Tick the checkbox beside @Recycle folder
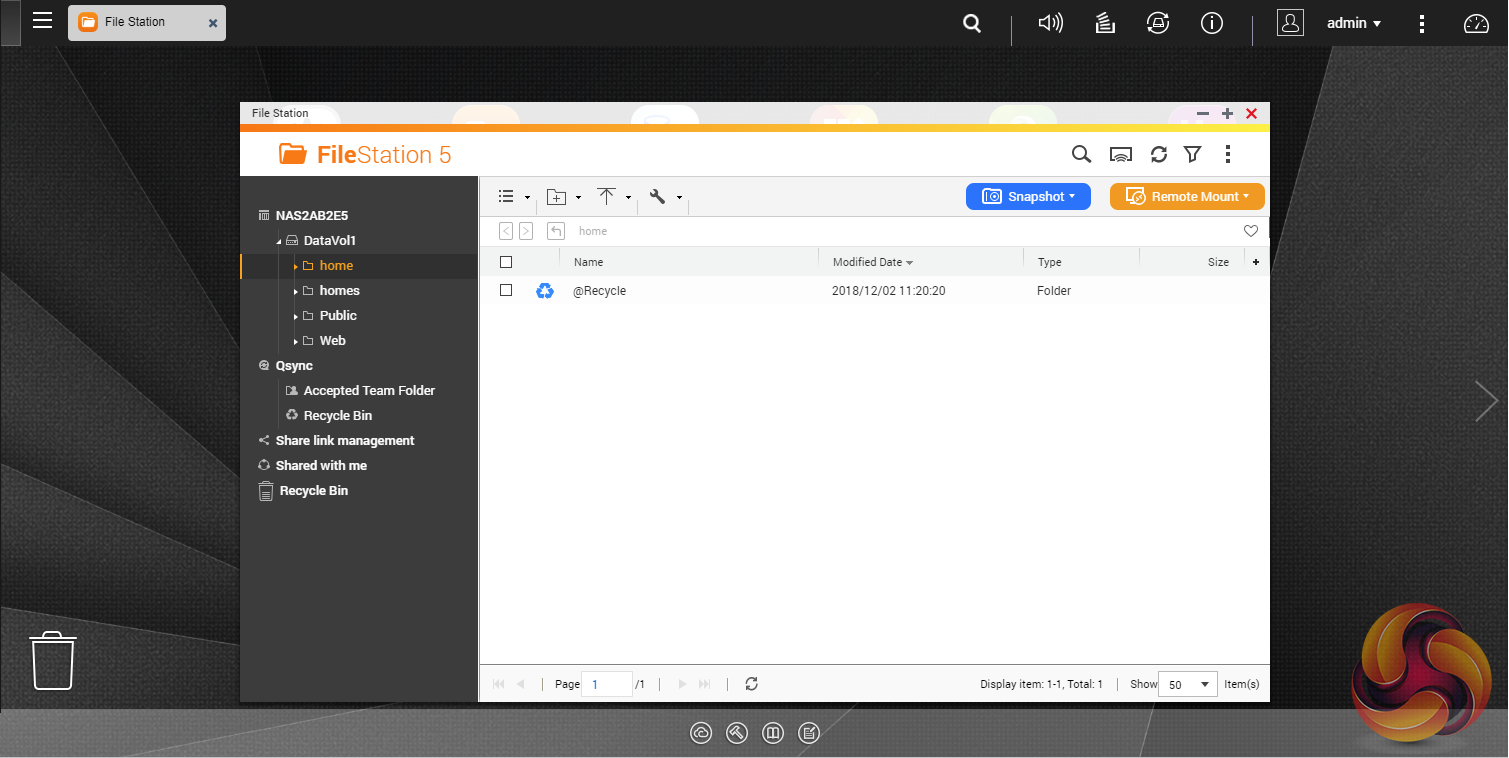 click(x=506, y=291)
